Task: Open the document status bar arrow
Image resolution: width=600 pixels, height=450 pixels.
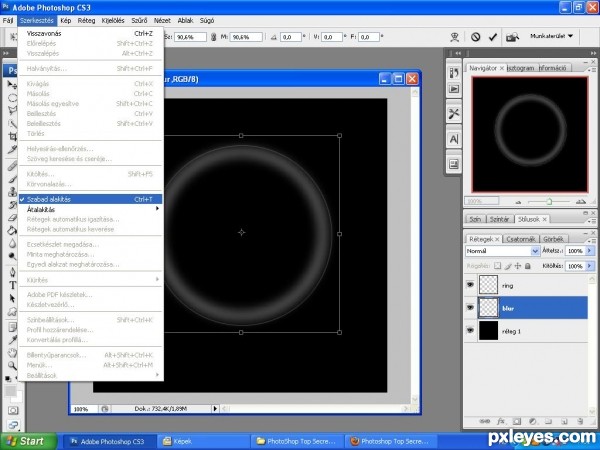Action: click(215, 409)
